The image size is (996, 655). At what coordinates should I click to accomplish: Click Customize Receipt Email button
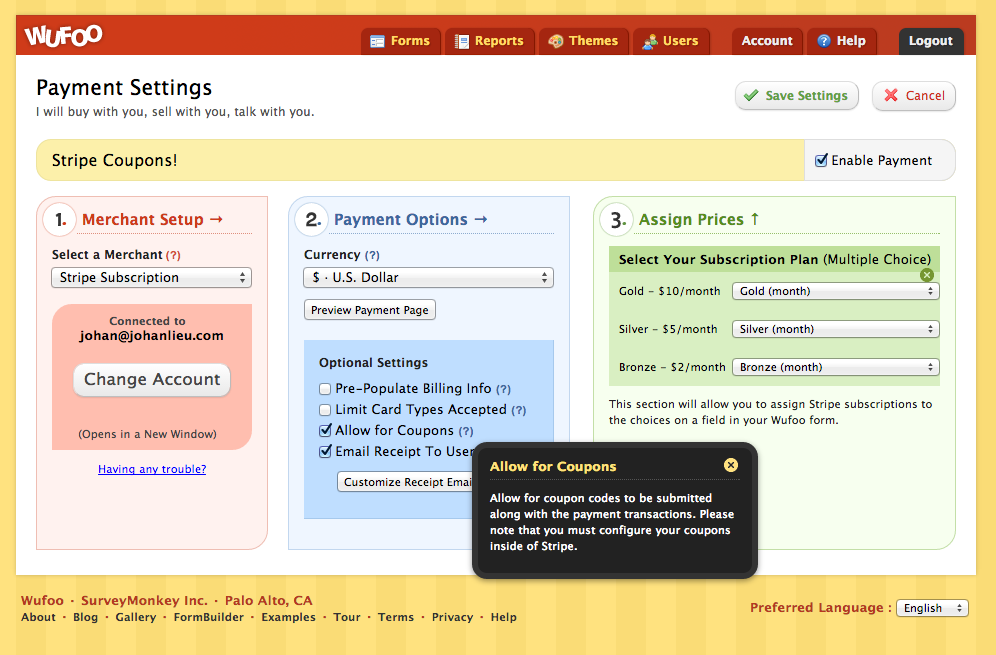tap(407, 482)
